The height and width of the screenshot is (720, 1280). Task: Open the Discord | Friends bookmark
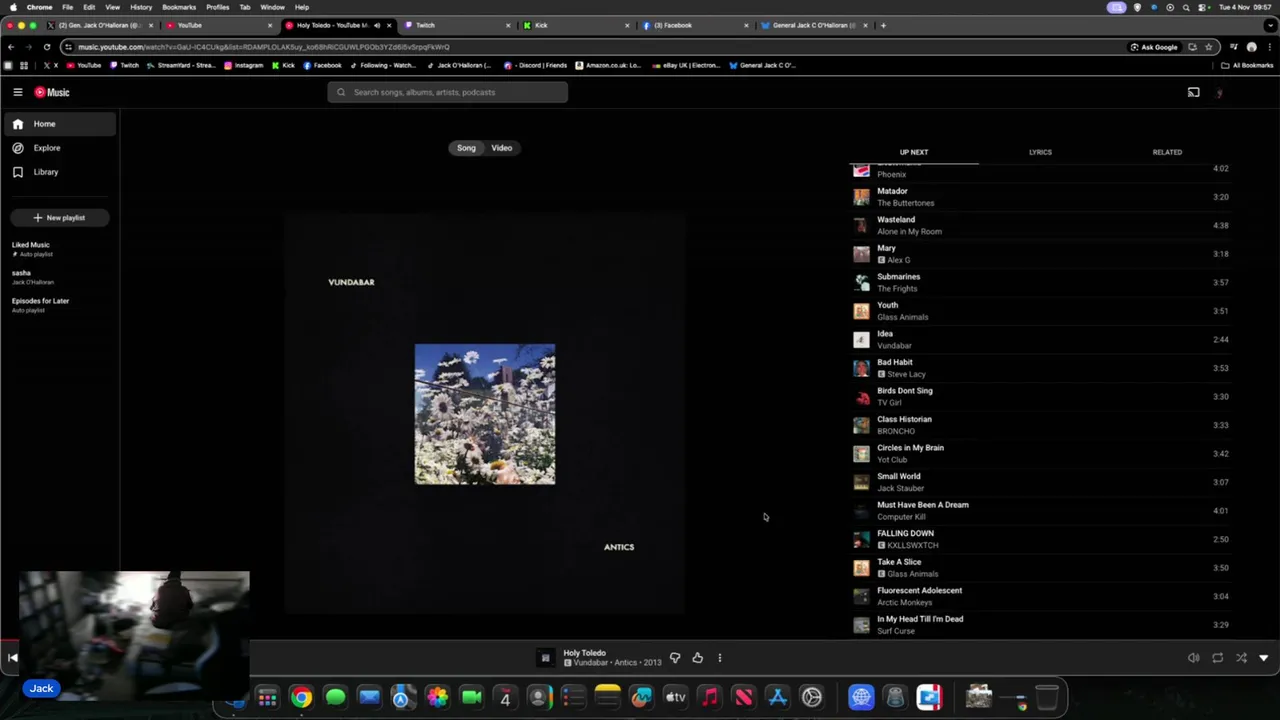[x=536, y=65]
